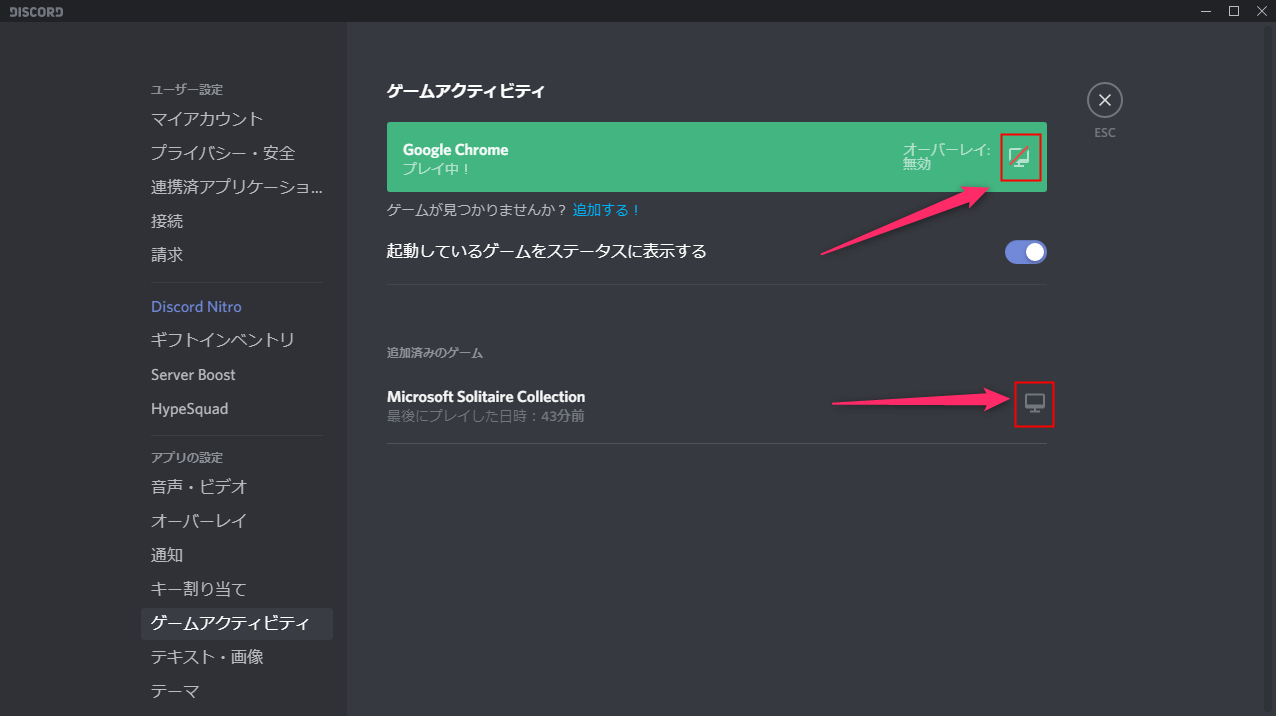Open Discord Nitro page

click(x=196, y=307)
